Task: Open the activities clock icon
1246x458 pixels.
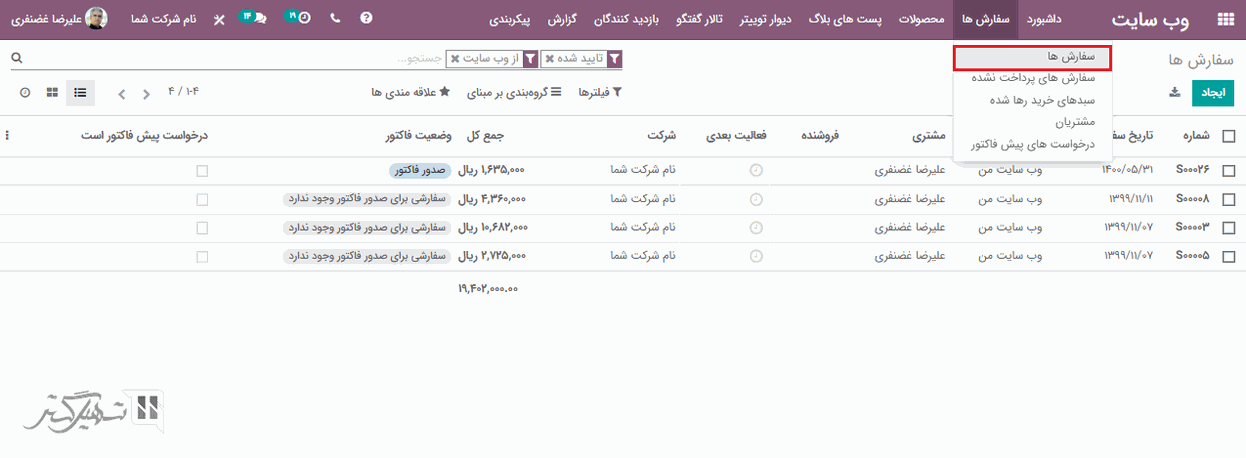Action: click(x=303, y=18)
